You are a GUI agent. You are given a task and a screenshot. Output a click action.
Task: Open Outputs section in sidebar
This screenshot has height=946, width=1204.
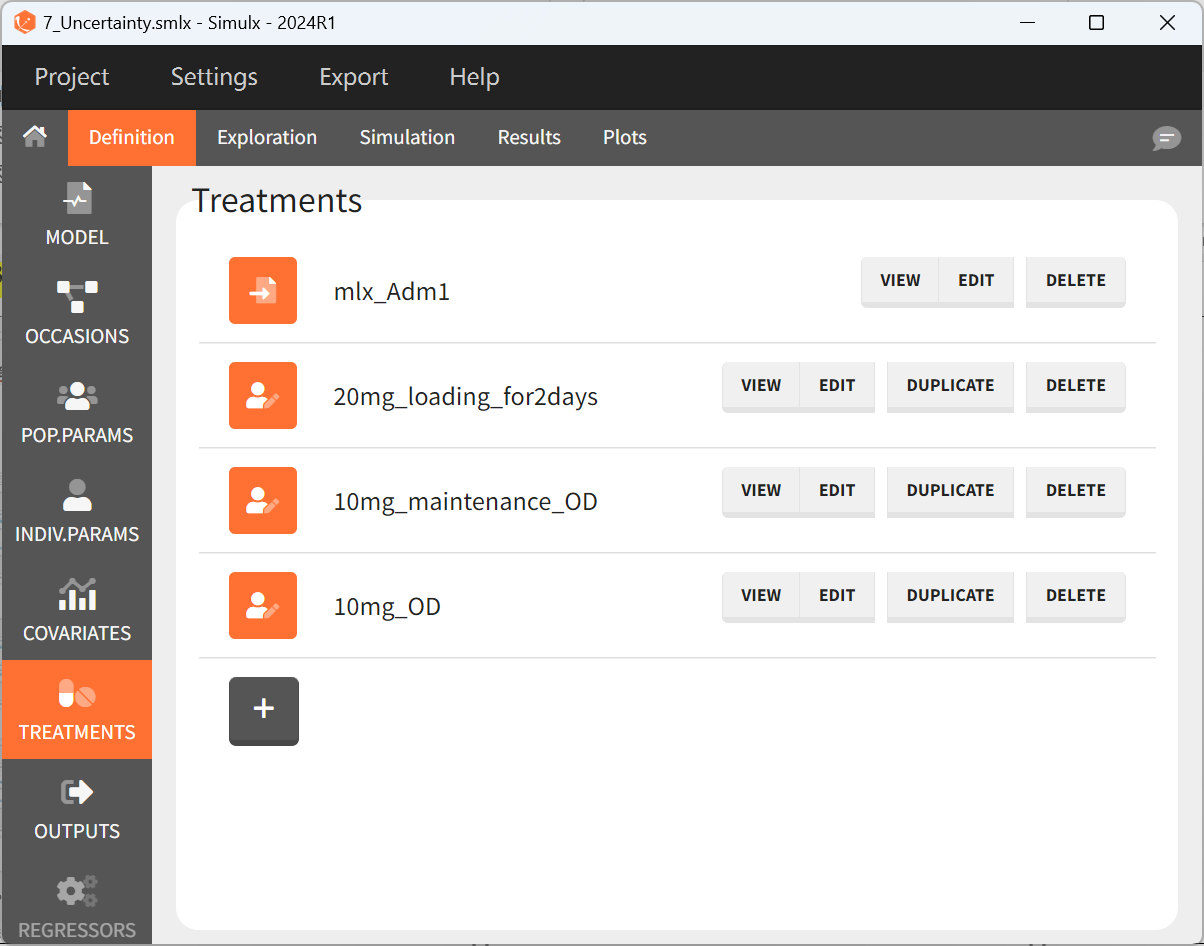click(x=77, y=808)
